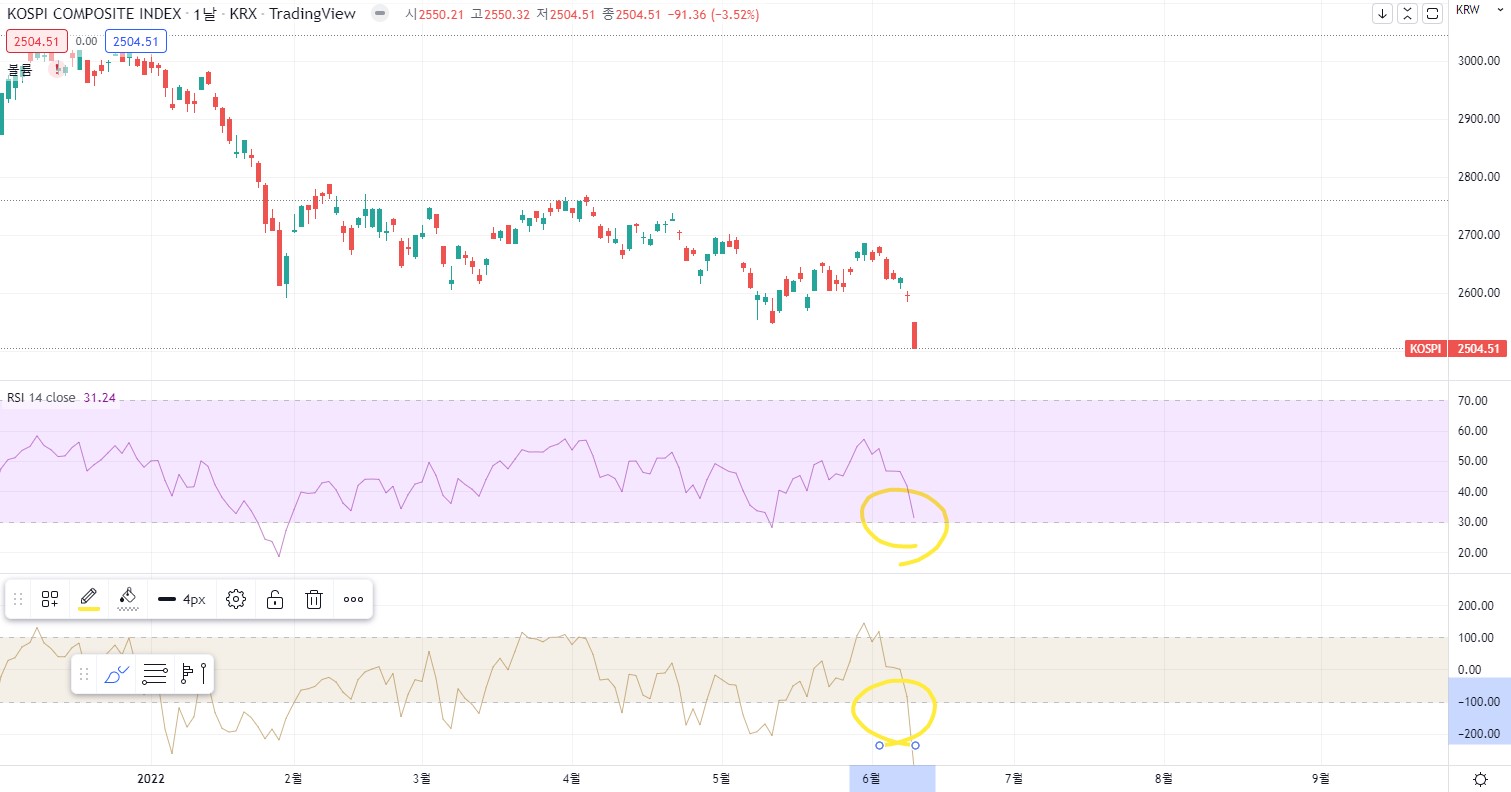Screen dimensions: 1511x792
Task: Collapse the legend with the minus button
Action: [379, 15]
